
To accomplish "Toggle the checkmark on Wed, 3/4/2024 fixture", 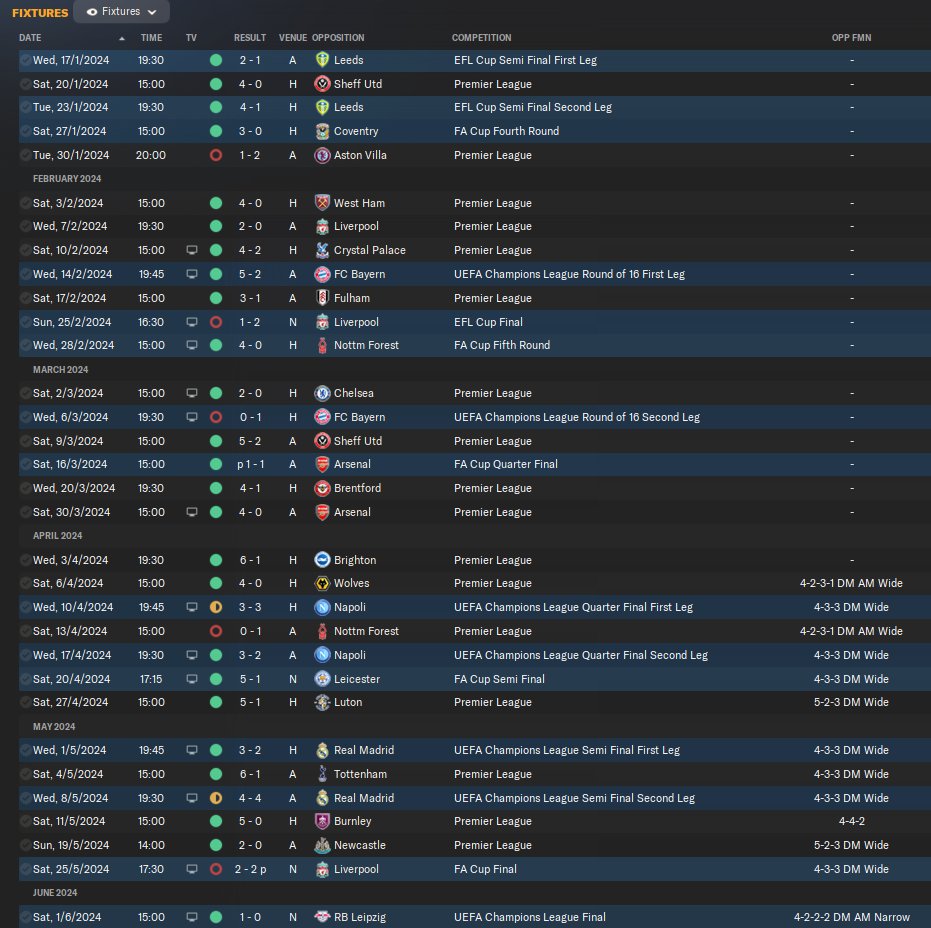I will coord(26,560).
